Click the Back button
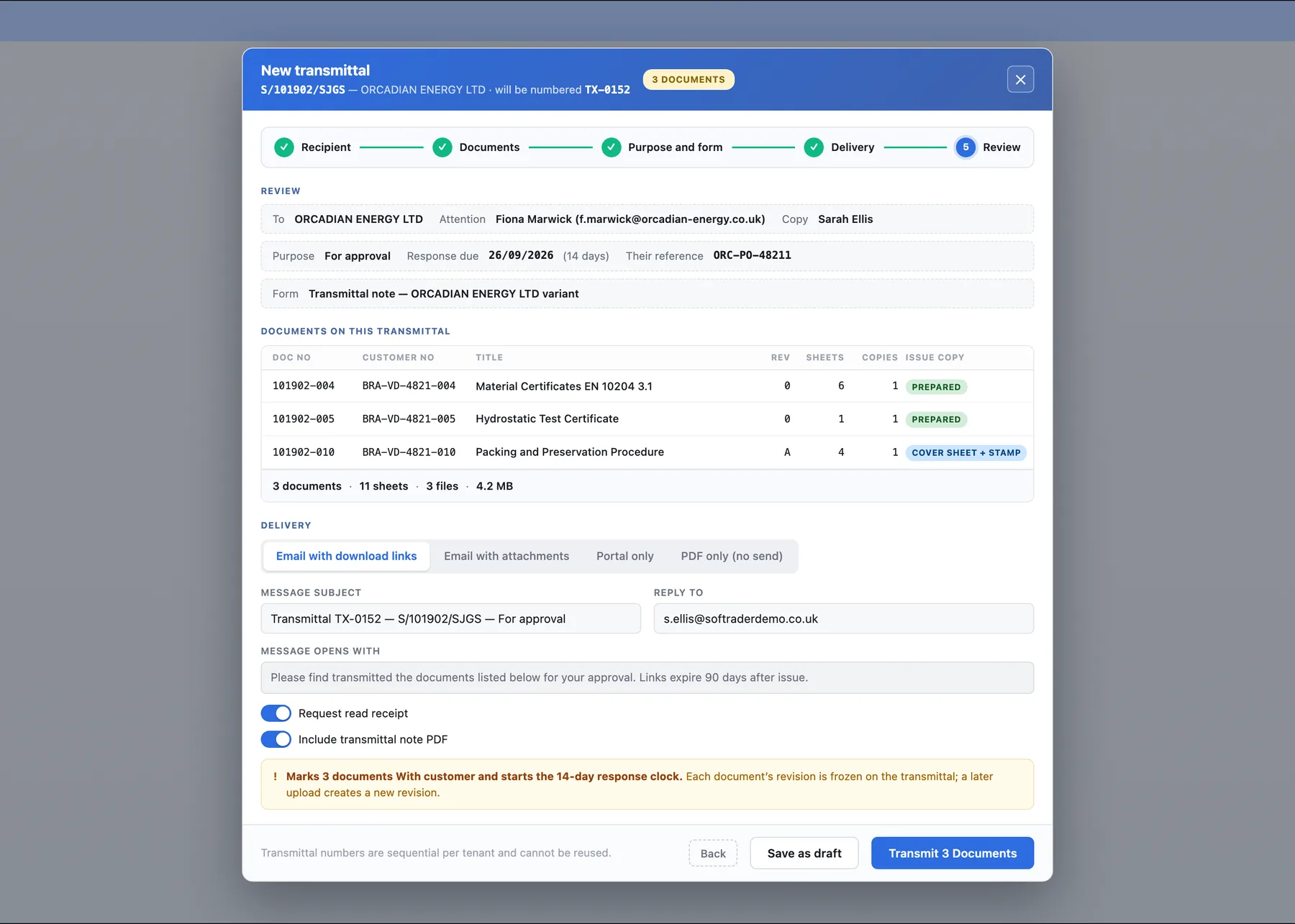1295x924 pixels. click(713, 854)
